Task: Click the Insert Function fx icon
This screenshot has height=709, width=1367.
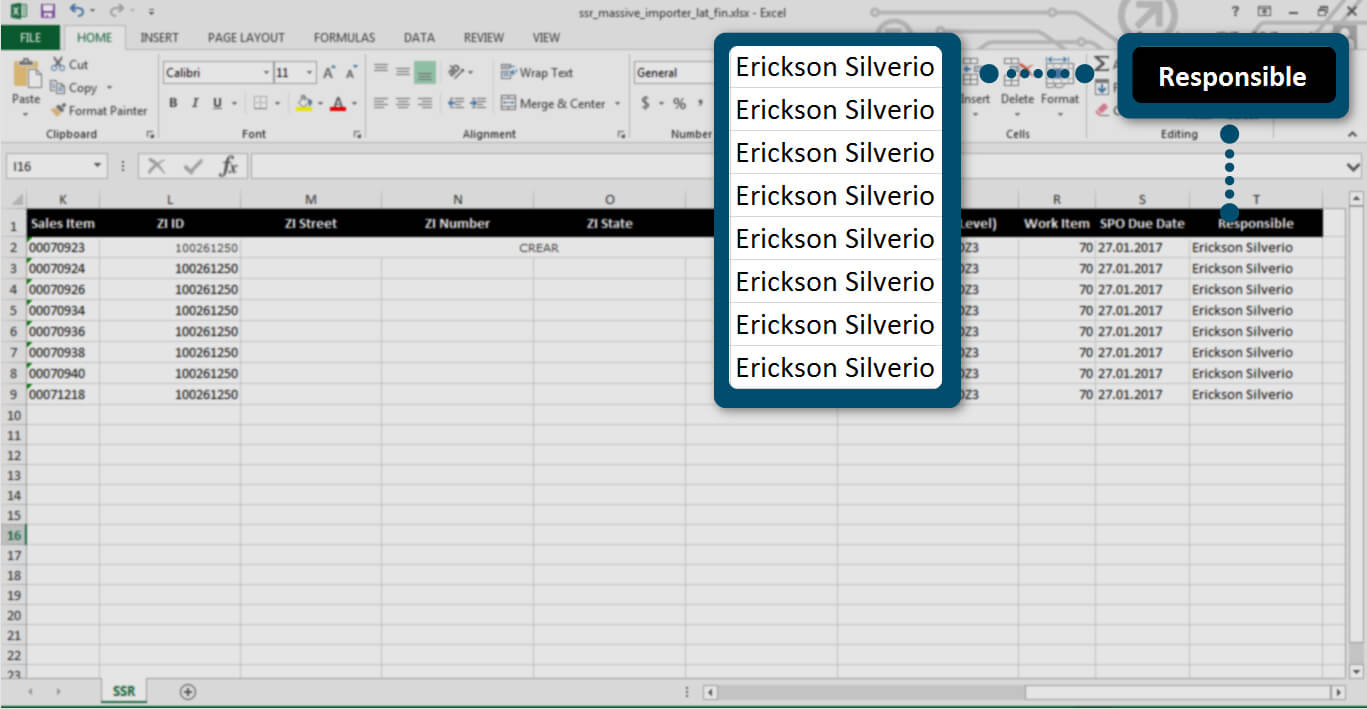Action: [x=229, y=166]
